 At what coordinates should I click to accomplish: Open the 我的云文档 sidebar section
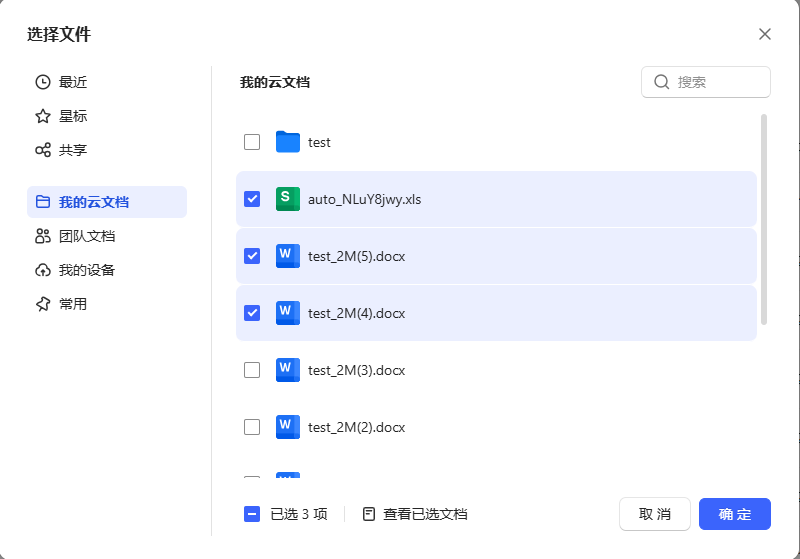pos(106,202)
